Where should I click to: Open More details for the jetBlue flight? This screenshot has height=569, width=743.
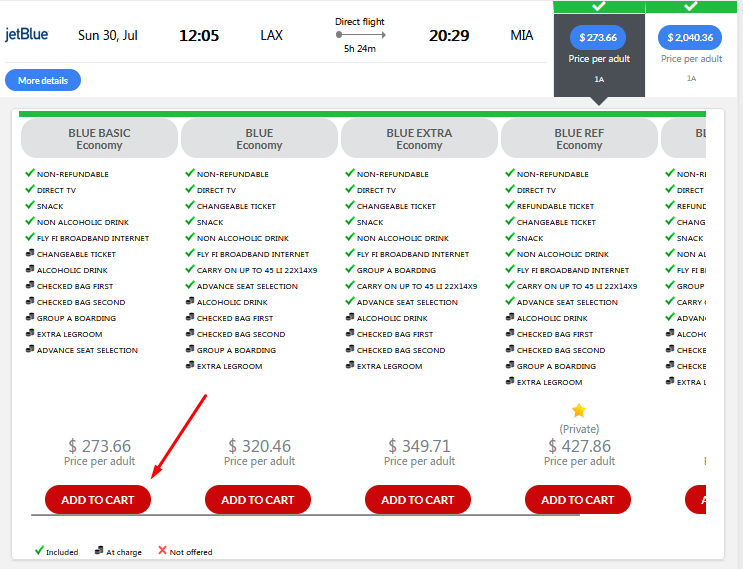pyautogui.click(x=43, y=81)
